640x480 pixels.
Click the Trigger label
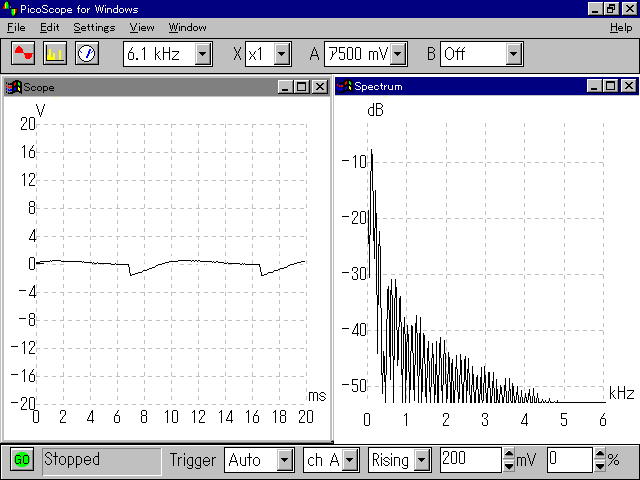tap(193, 460)
